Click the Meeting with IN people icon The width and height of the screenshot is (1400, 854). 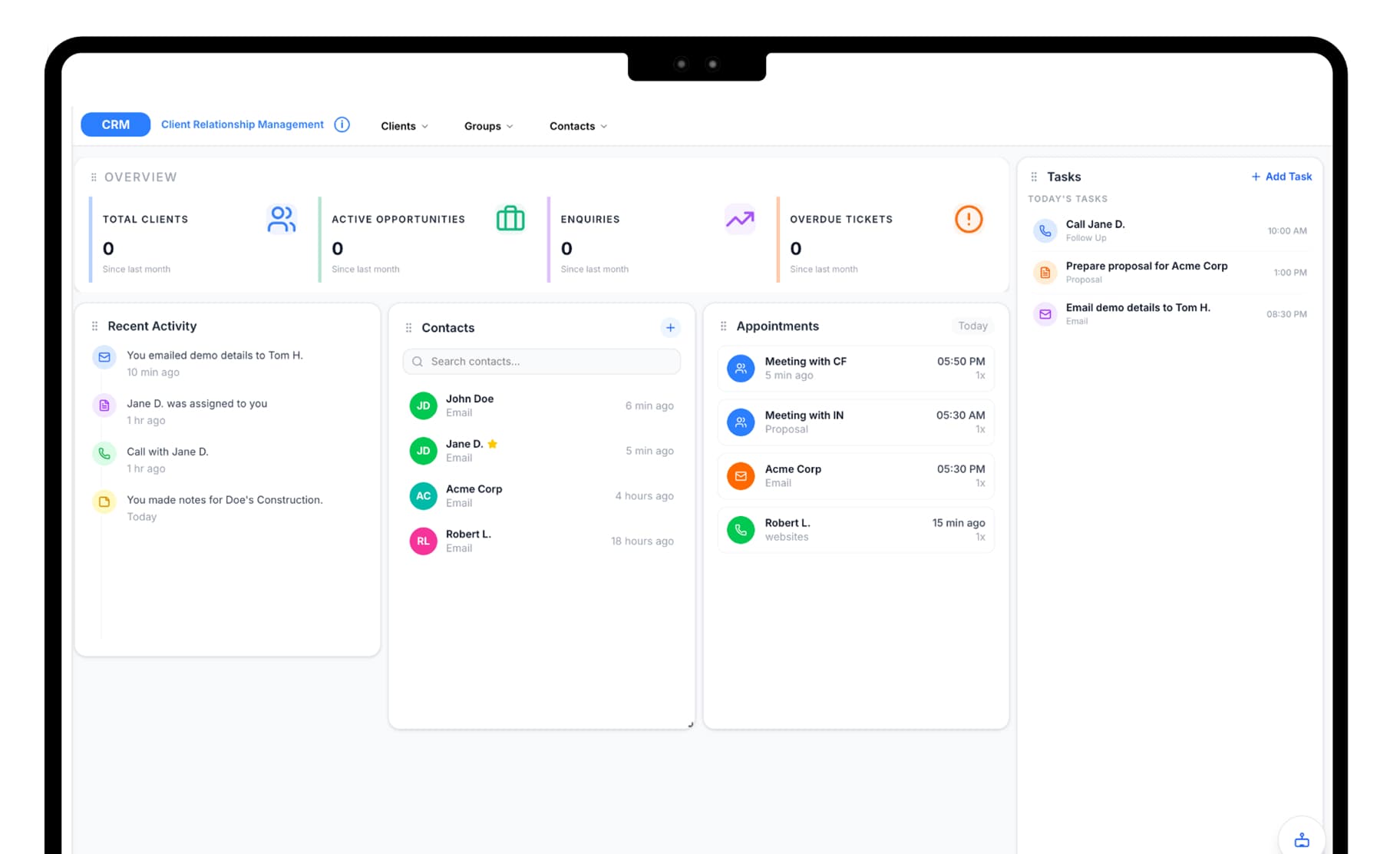(x=741, y=422)
